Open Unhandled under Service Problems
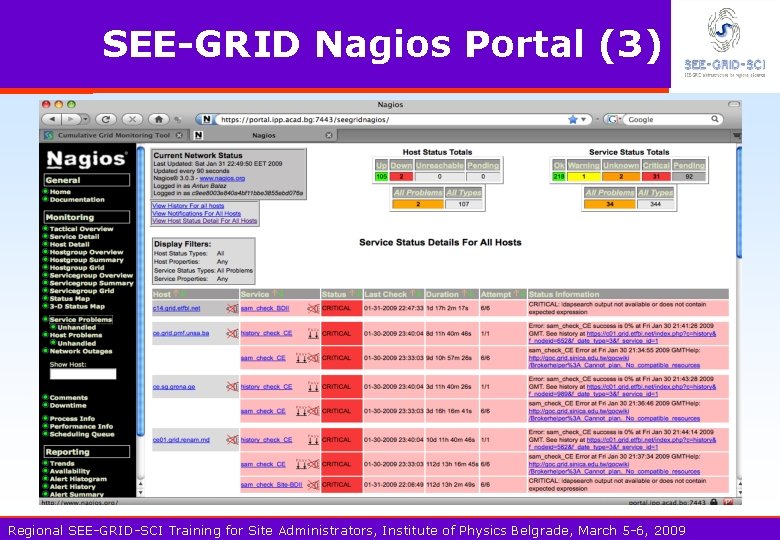Screen dimensions: 780x540 click(x=77, y=327)
